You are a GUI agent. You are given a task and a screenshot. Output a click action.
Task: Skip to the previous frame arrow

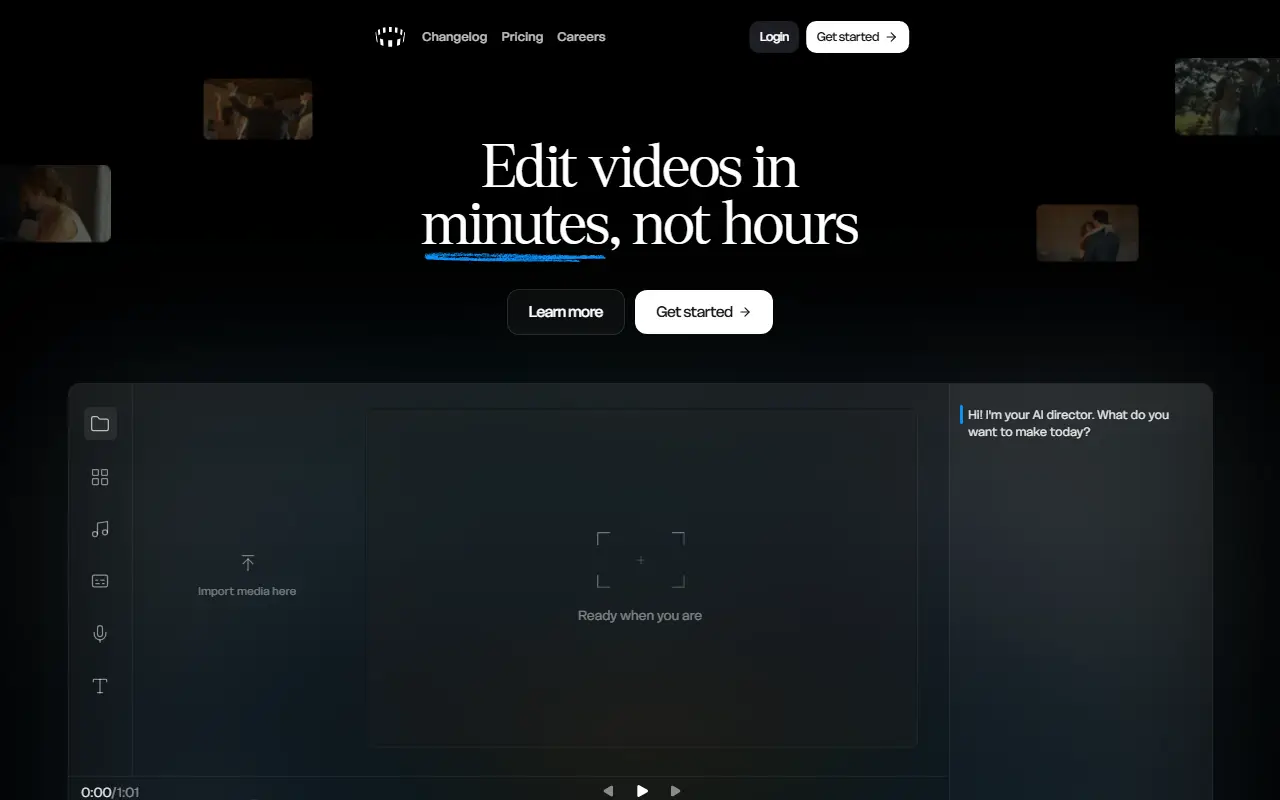(x=608, y=791)
